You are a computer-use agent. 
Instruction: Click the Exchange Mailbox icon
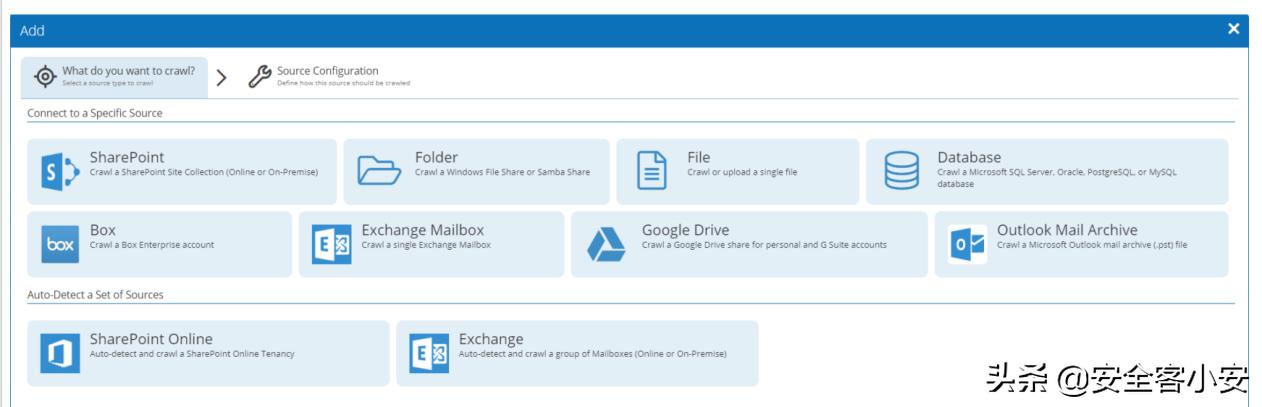331,245
